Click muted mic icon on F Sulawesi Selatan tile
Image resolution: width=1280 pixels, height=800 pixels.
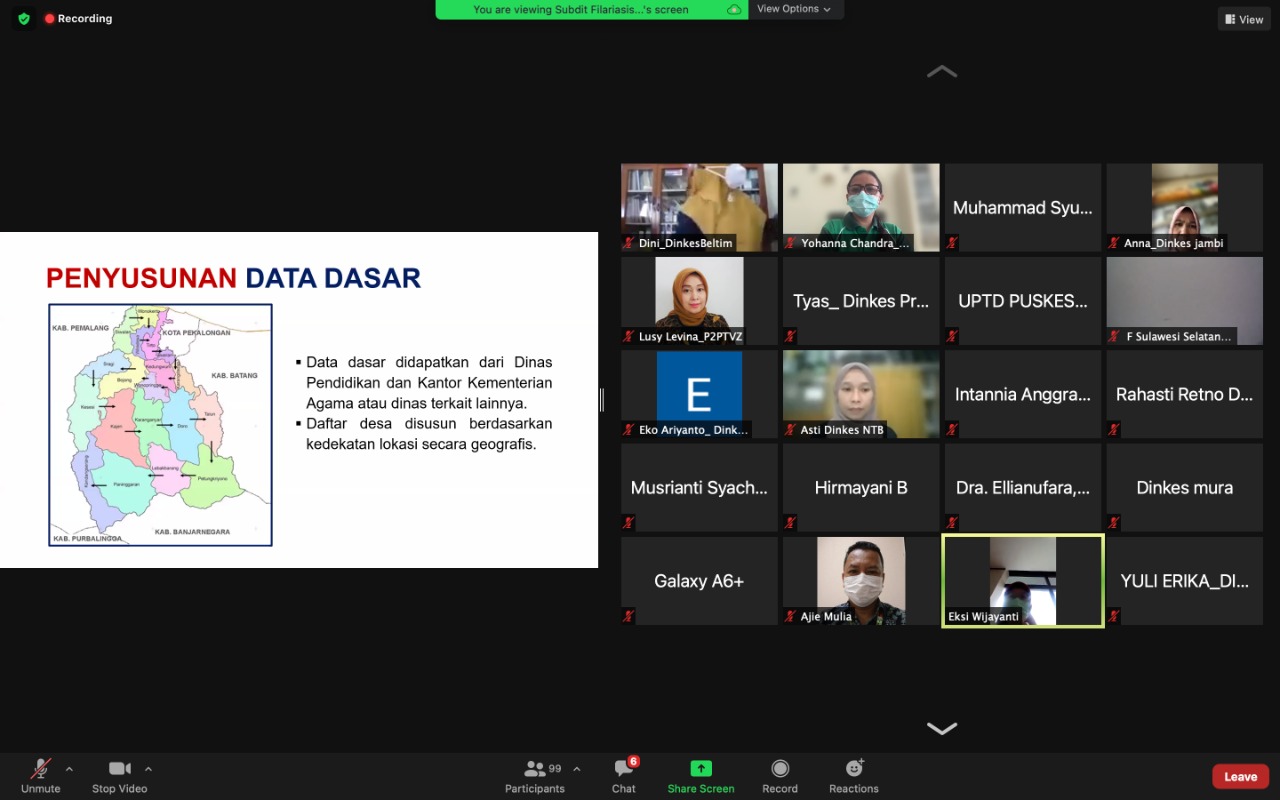[1114, 336]
